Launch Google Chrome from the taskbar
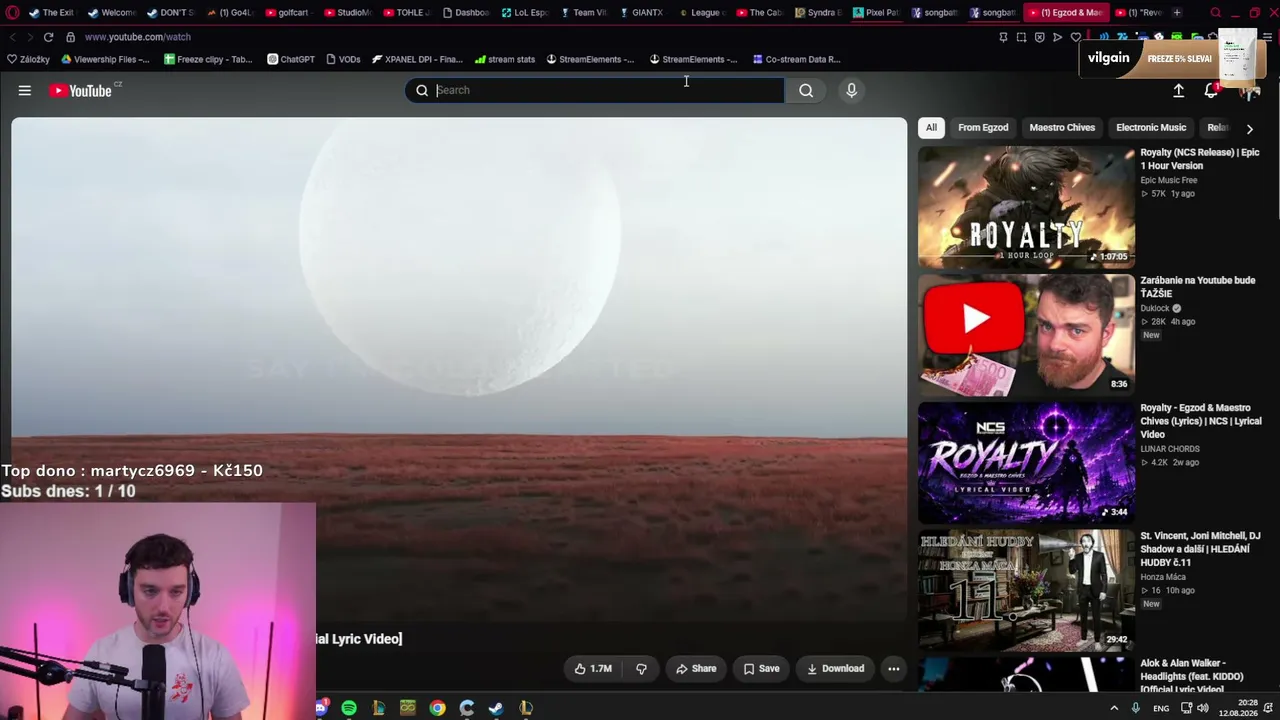The image size is (1280, 720). click(437, 708)
